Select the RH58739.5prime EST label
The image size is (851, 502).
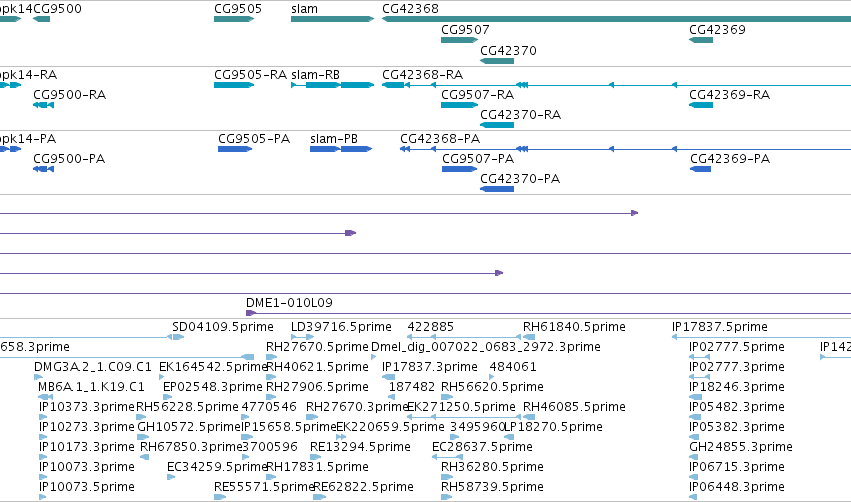492,487
